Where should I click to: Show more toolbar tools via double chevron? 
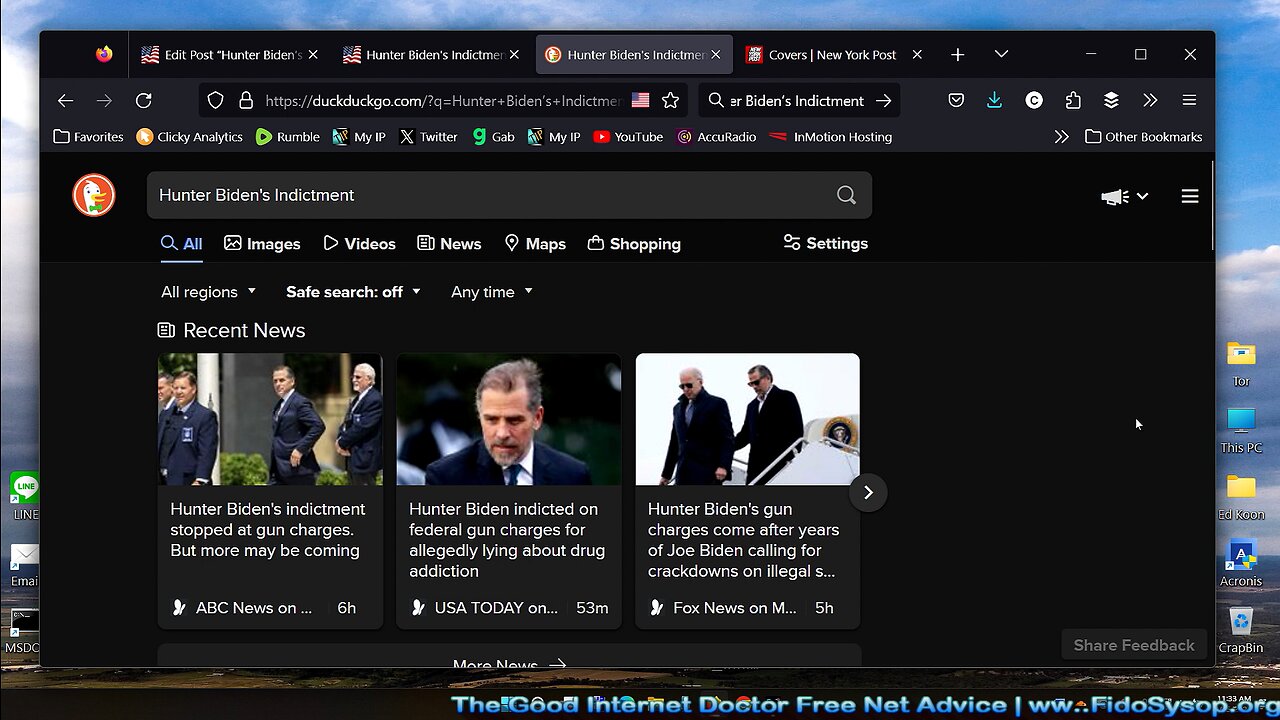click(1150, 100)
